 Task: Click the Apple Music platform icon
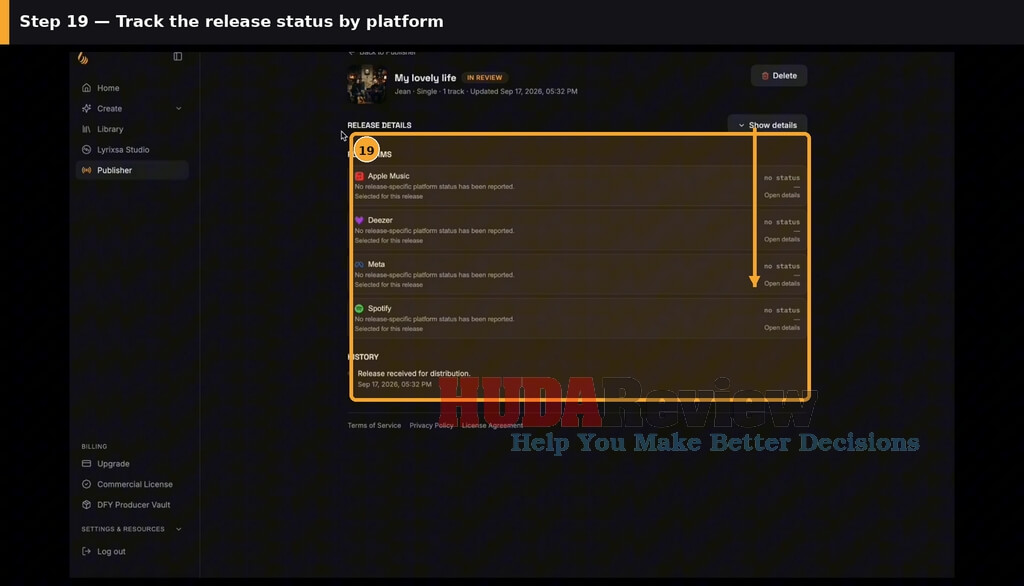(x=359, y=176)
